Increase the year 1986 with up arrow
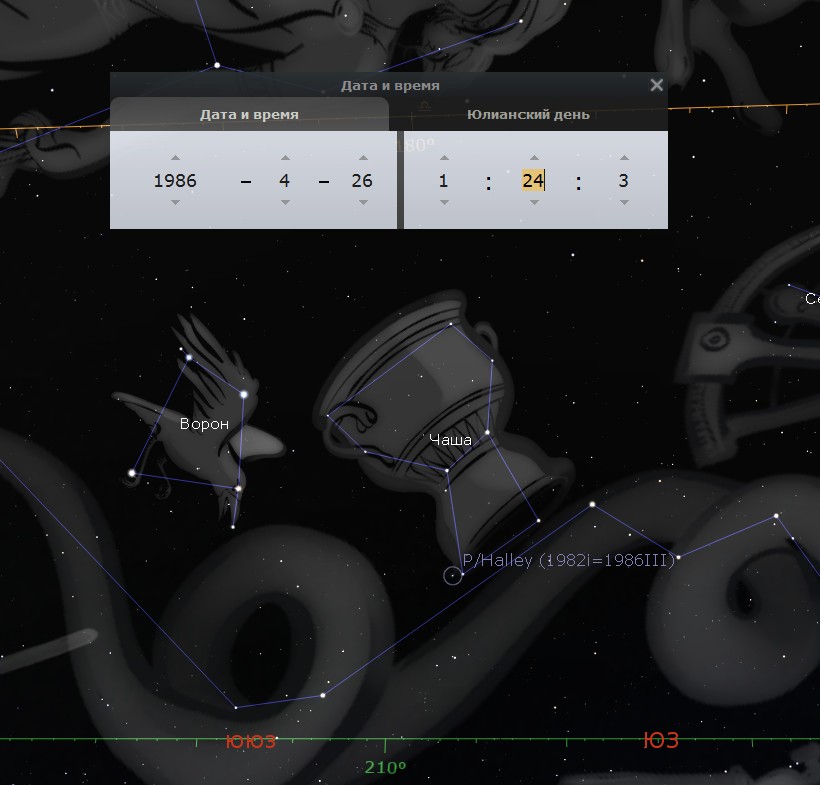Image resolution: width=820 pixels, height=785 pixels. pos(175,157)
